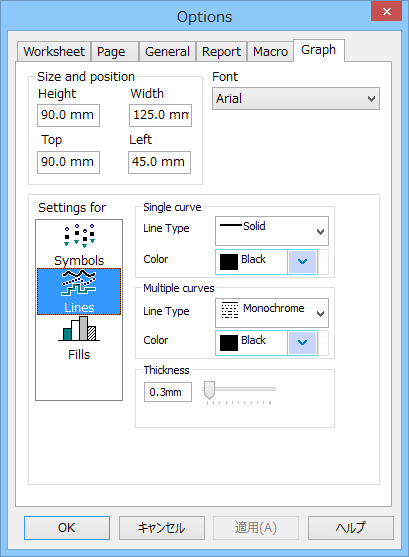
Task: Click the Thickness slider handle
Action: 209,390
